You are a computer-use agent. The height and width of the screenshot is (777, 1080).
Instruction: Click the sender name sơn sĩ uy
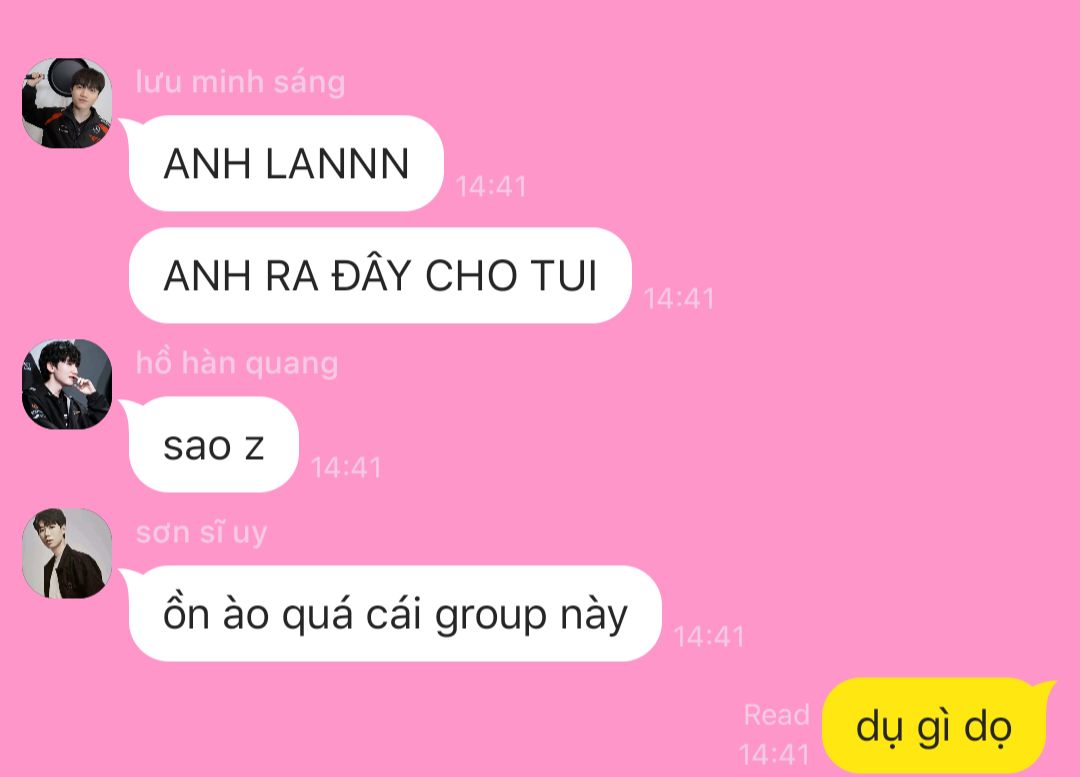201,532
